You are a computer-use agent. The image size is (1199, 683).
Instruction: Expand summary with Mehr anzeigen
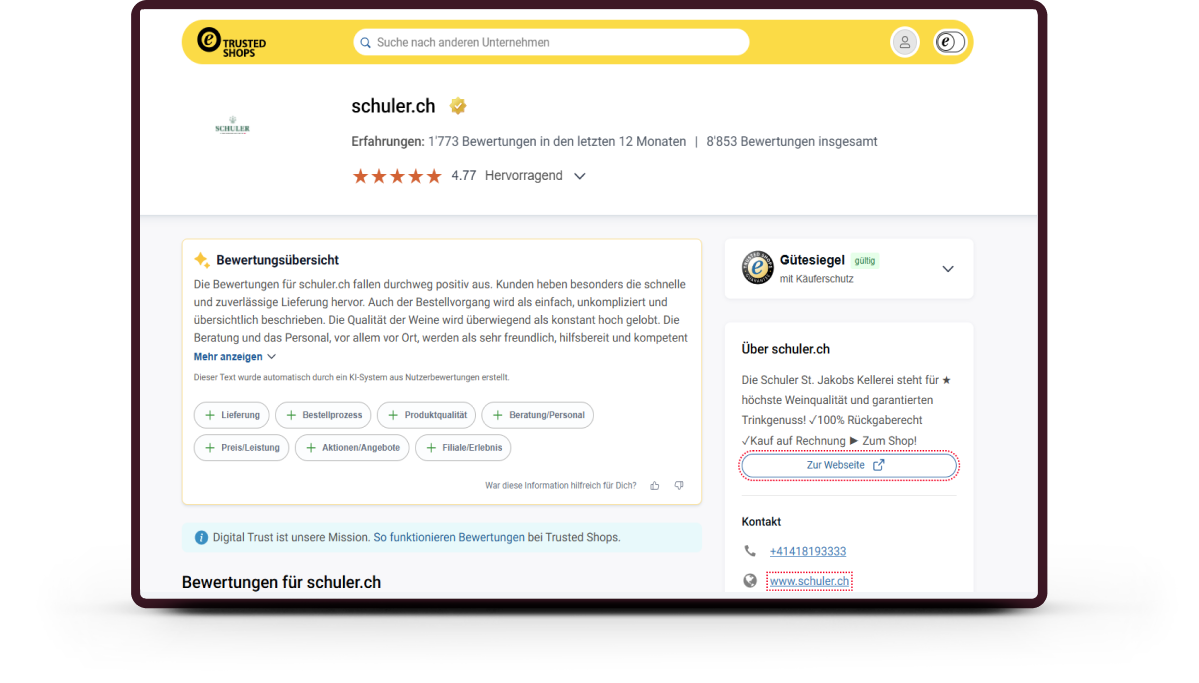(234, 356)
